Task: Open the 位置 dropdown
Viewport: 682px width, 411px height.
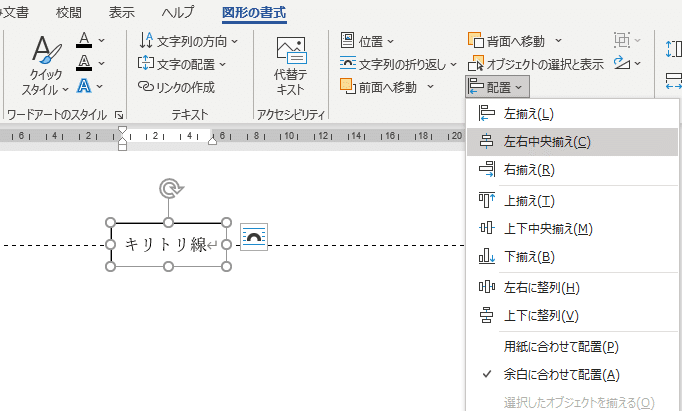Action: 367,41
